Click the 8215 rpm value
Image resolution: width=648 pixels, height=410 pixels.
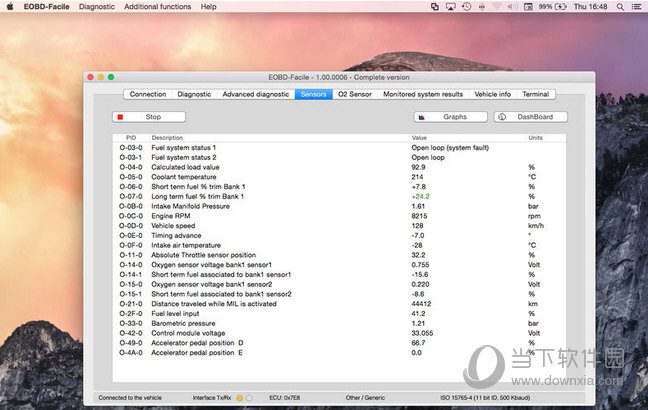tap(419, 216)
